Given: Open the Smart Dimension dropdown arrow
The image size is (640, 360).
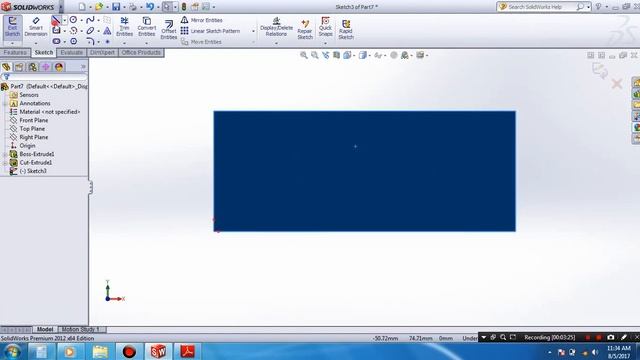Looking at the screenshot, I should pos(36,43).
